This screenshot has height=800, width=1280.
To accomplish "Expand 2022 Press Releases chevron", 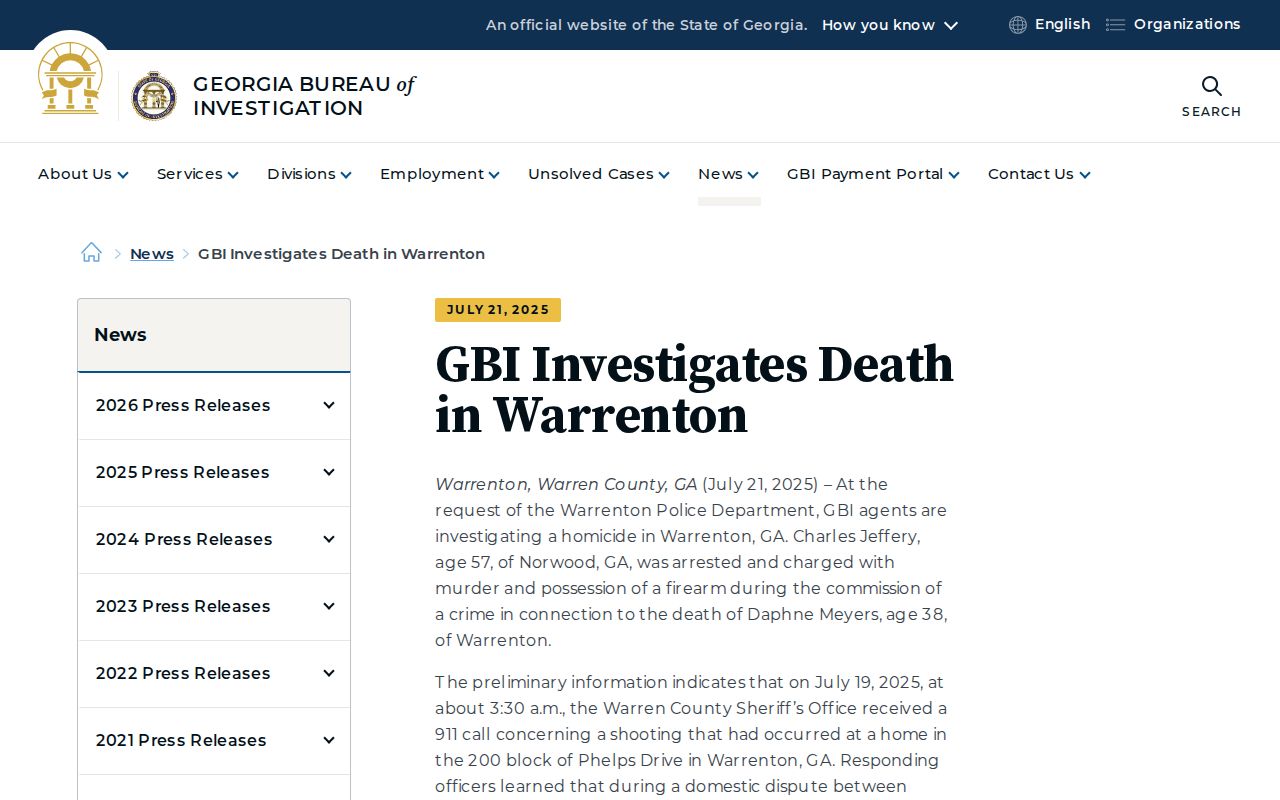I will click(x=328, y=673).
